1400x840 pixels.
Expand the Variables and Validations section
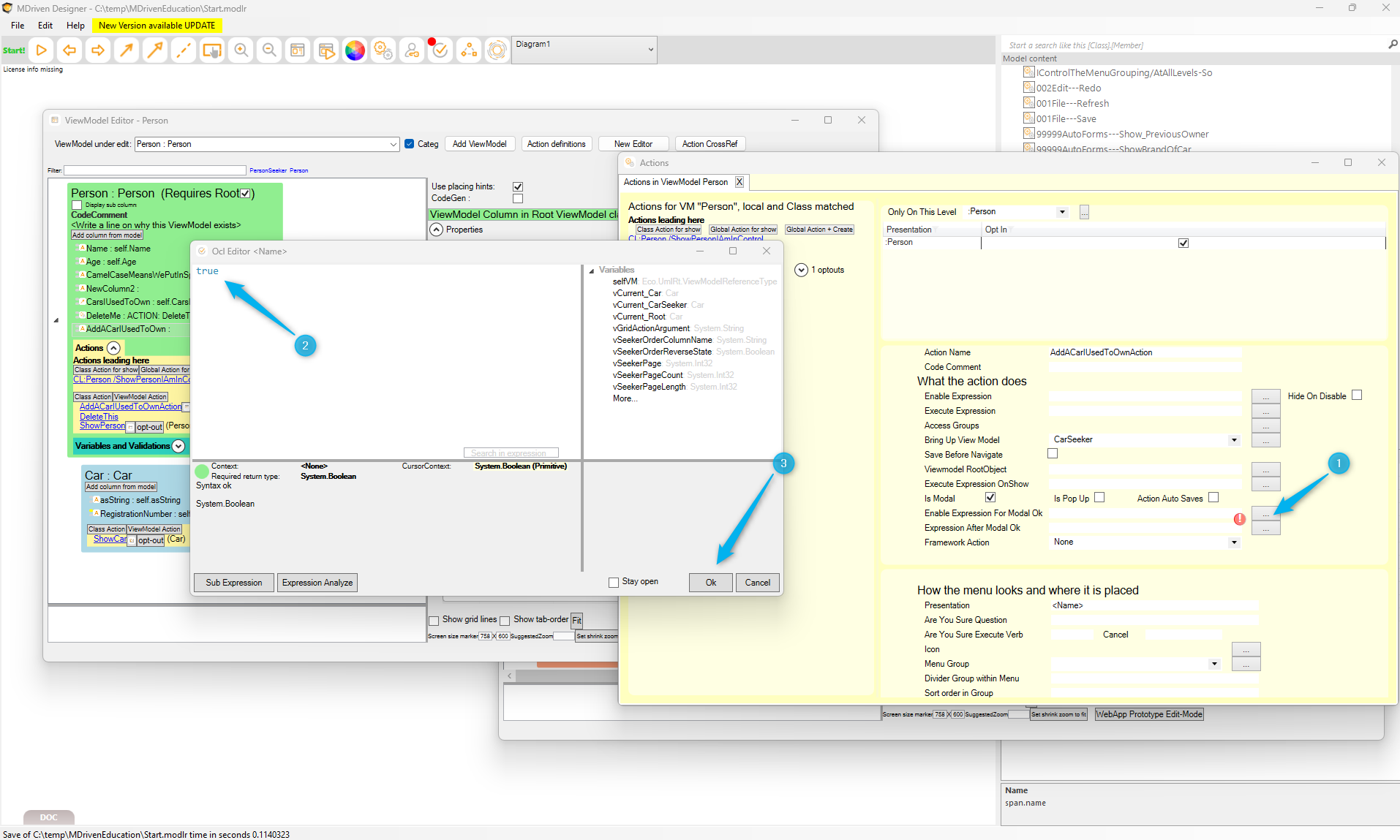coord(178,446)
